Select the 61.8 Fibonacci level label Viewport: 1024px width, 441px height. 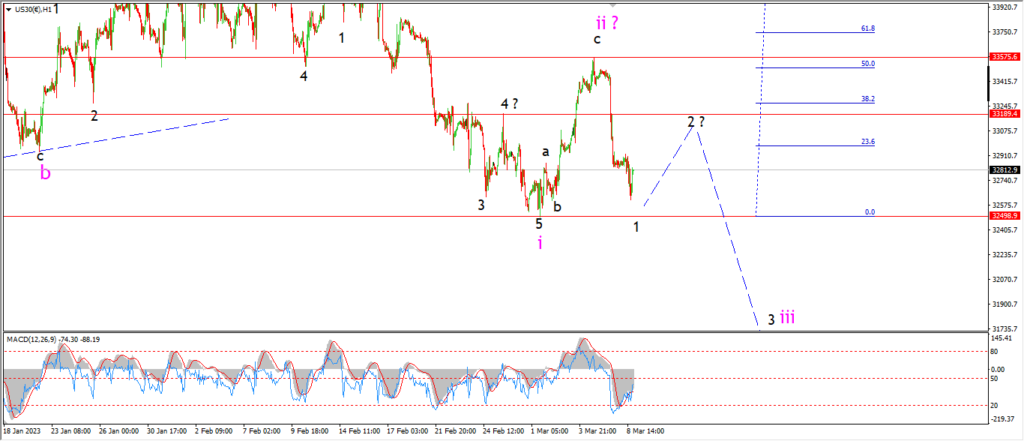(x=868, y=29)
